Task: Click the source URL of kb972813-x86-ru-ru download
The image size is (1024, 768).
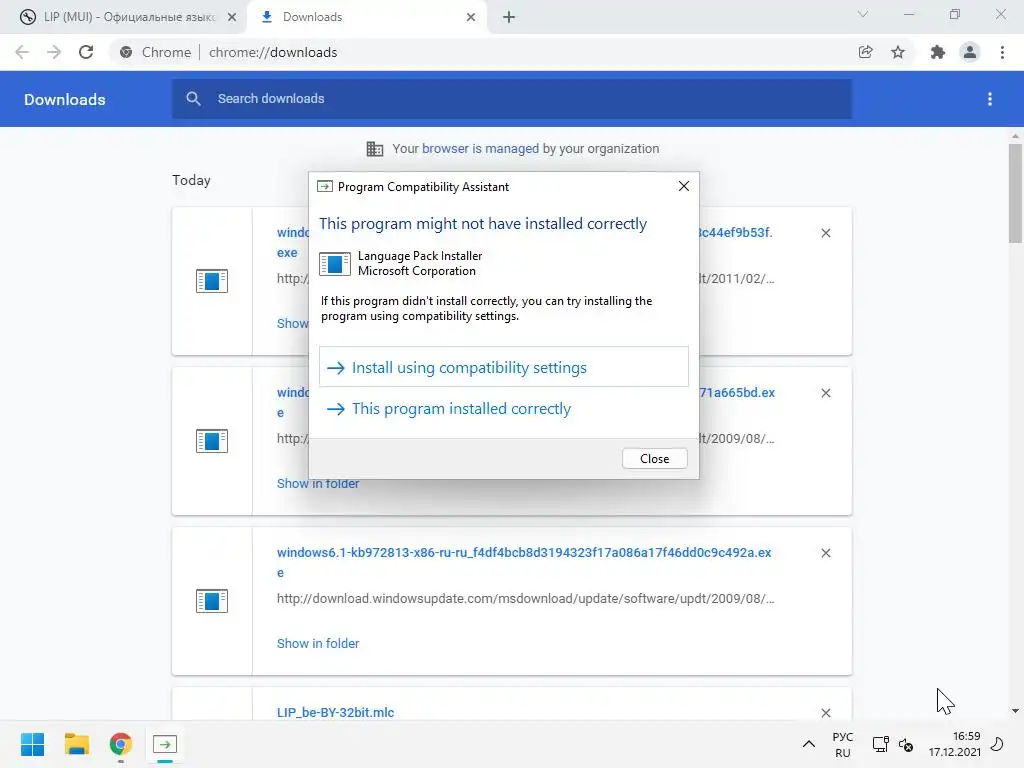Action: pos(525,598)
